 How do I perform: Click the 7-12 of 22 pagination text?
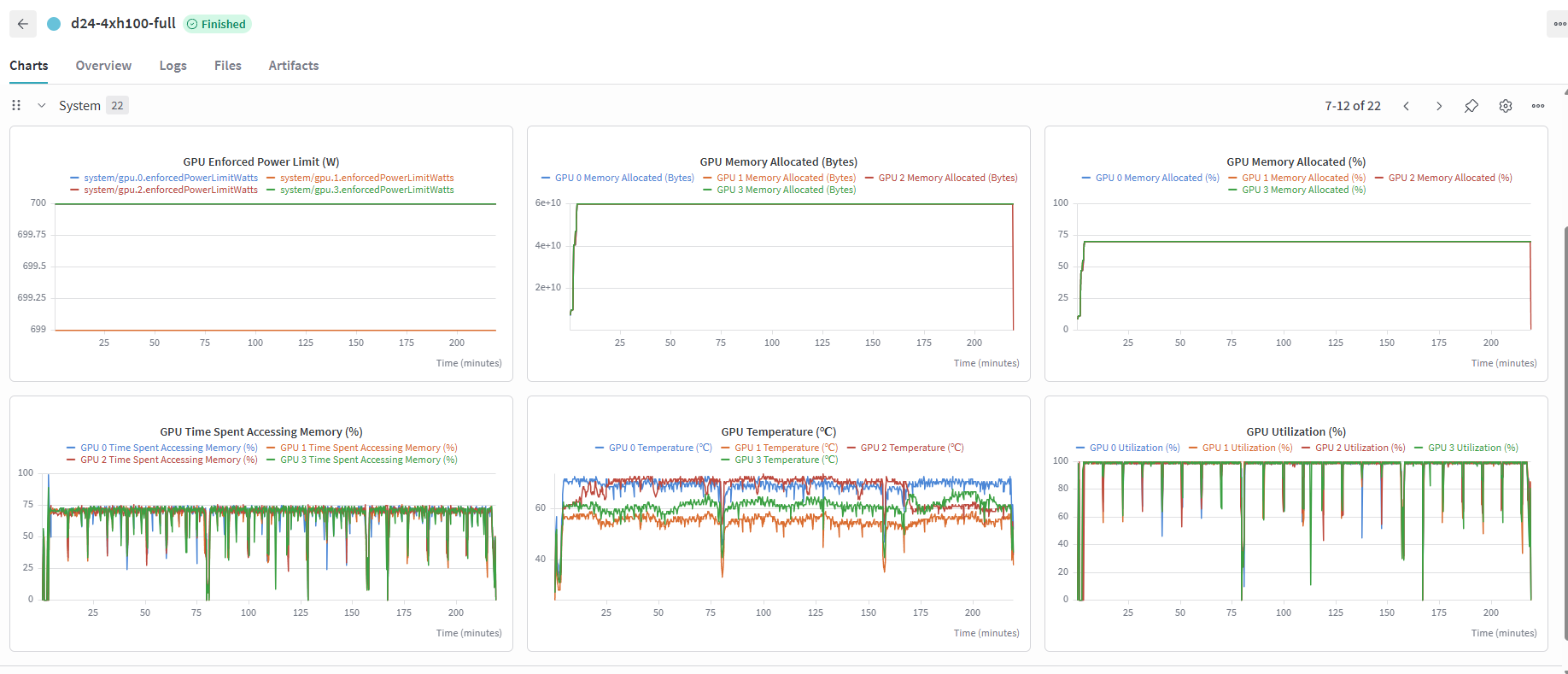point(1353,106)
